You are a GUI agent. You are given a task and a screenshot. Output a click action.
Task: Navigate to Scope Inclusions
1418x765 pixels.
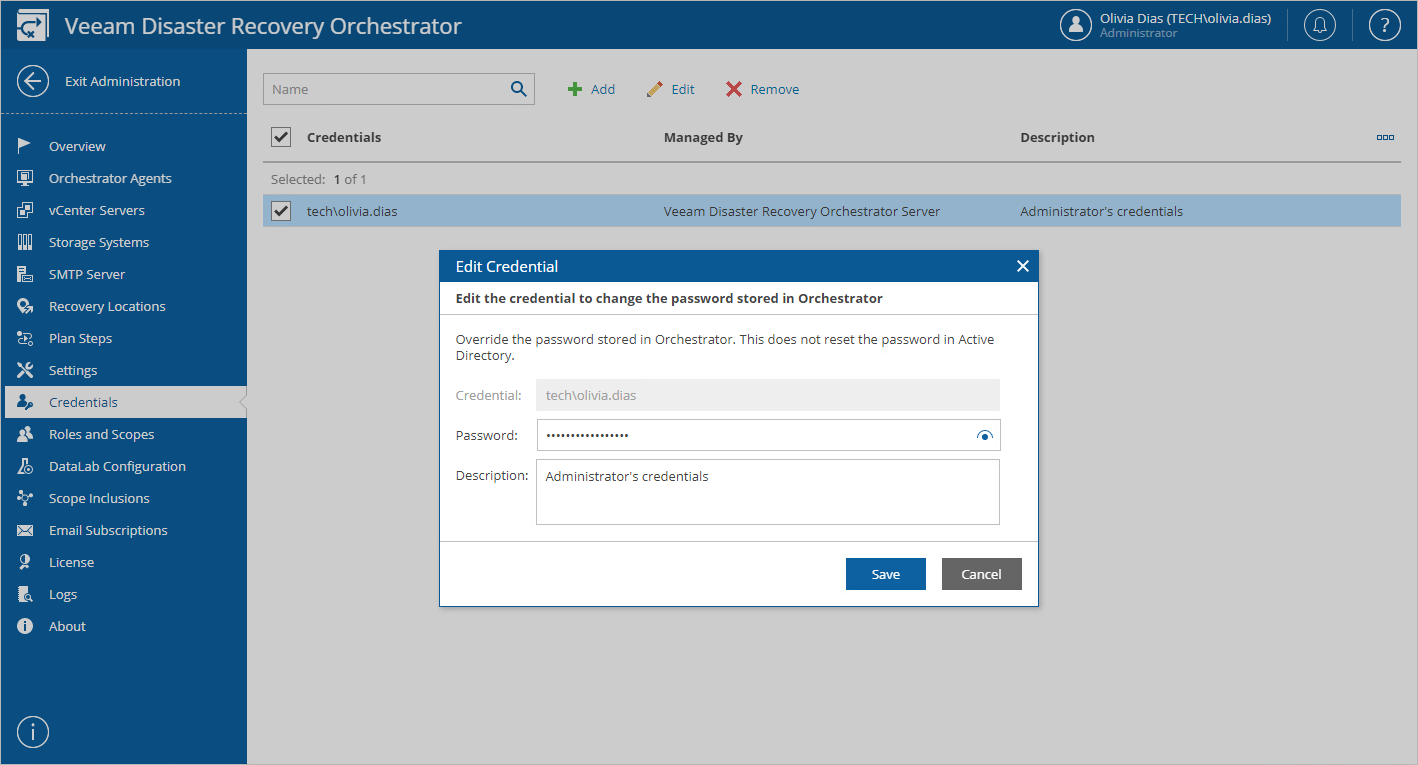coord(99,498)
